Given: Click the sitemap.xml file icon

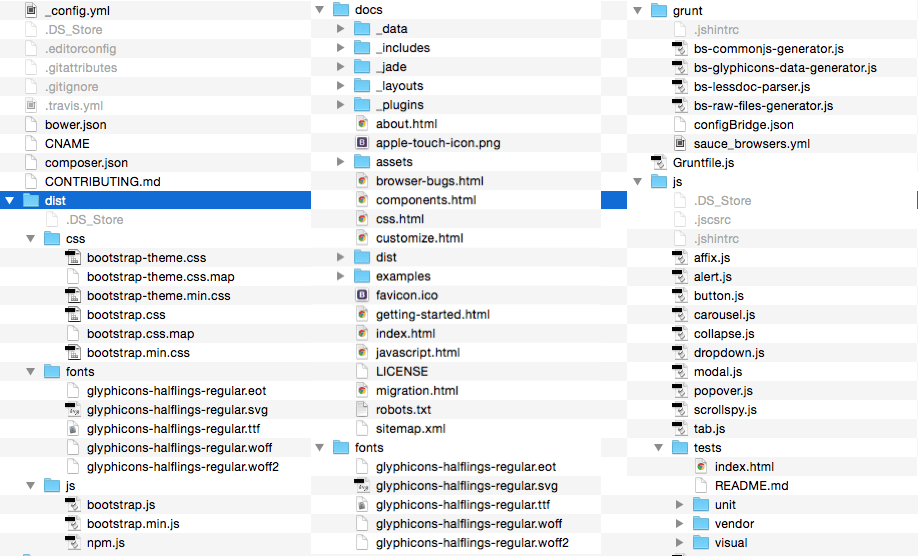Looking at the screenshot, I should tap(362, 428).
